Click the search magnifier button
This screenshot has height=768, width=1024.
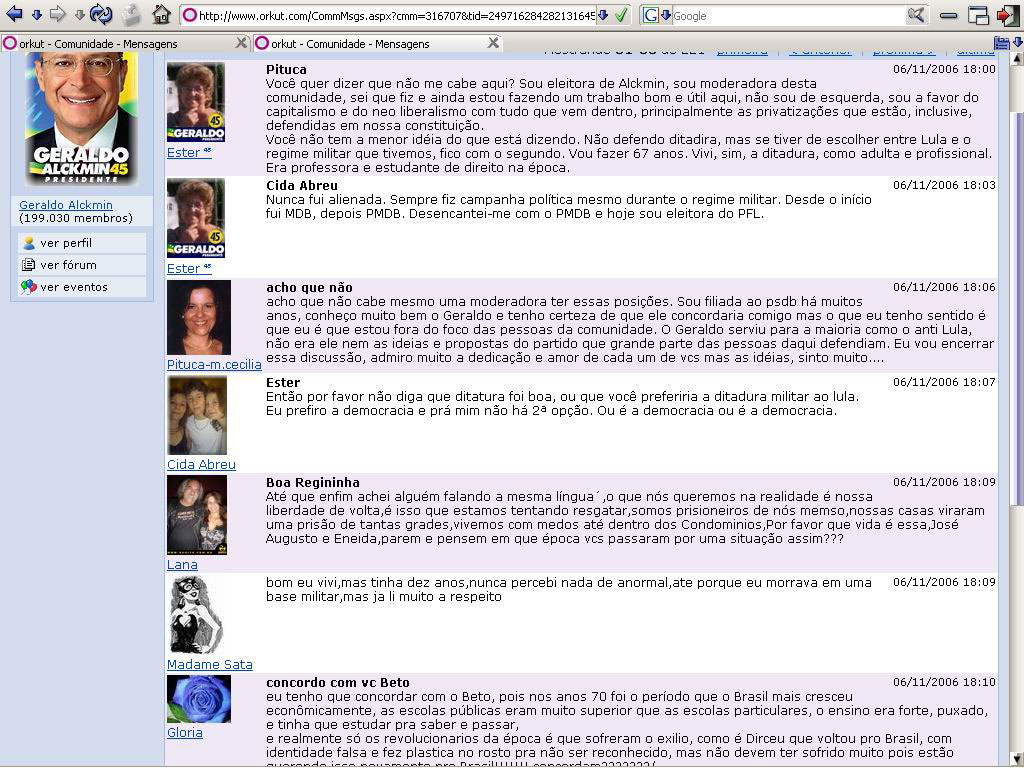[916, 14]
